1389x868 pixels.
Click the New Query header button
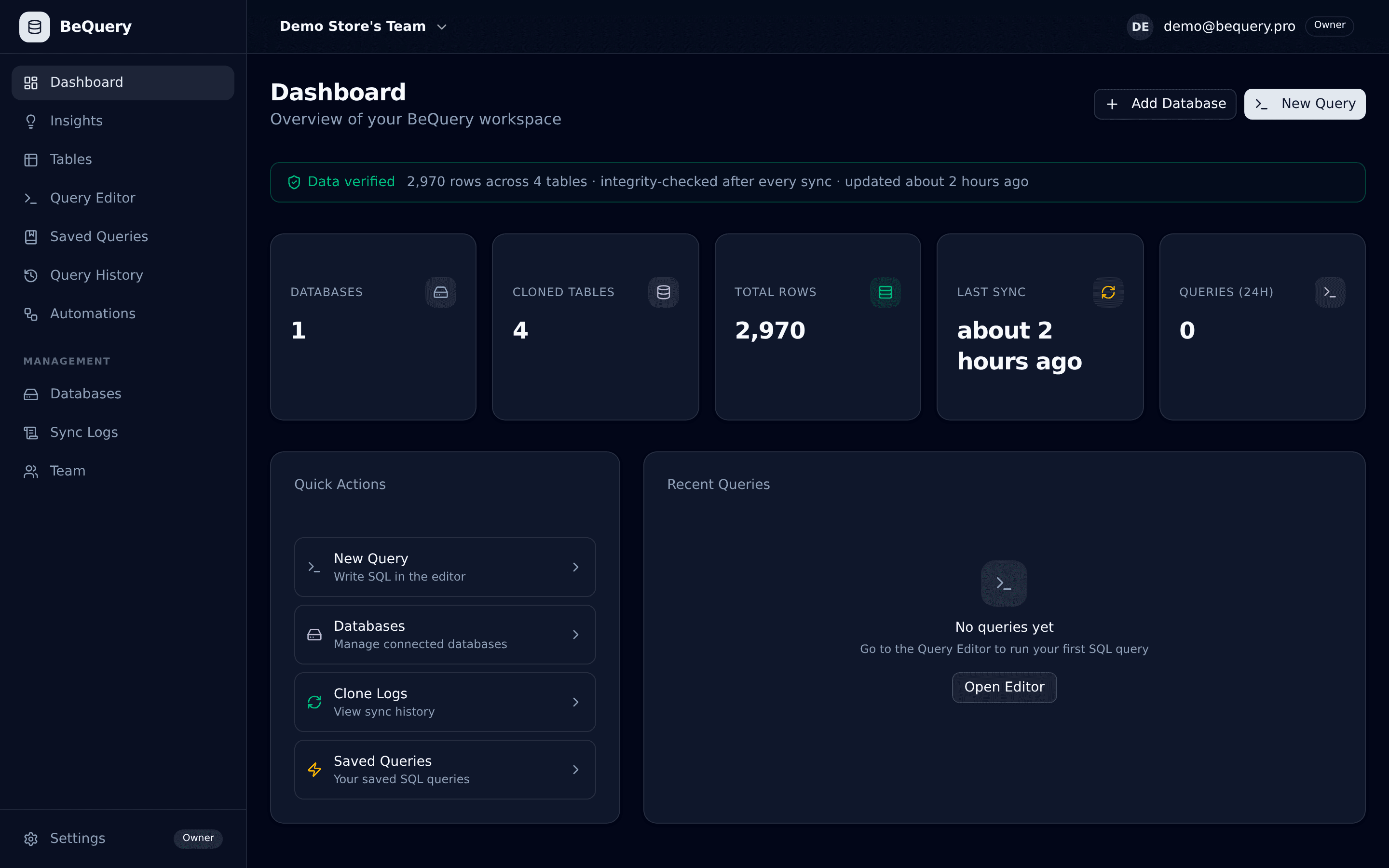tap(1305, 104)
